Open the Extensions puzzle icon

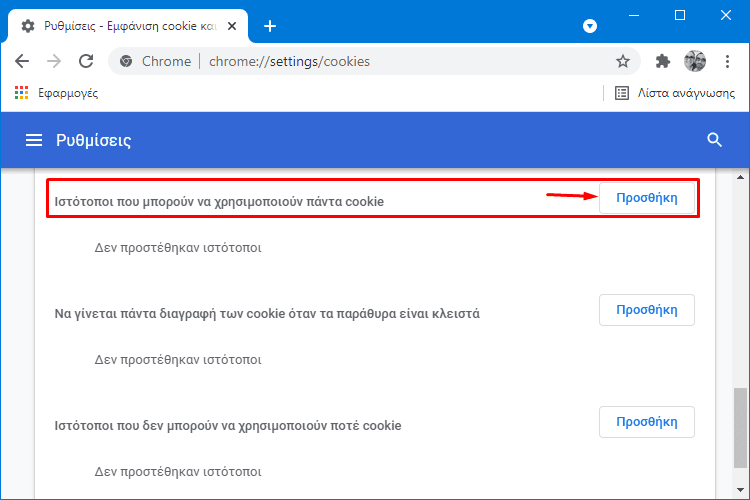pyautogui.click(x=662, y=61)
